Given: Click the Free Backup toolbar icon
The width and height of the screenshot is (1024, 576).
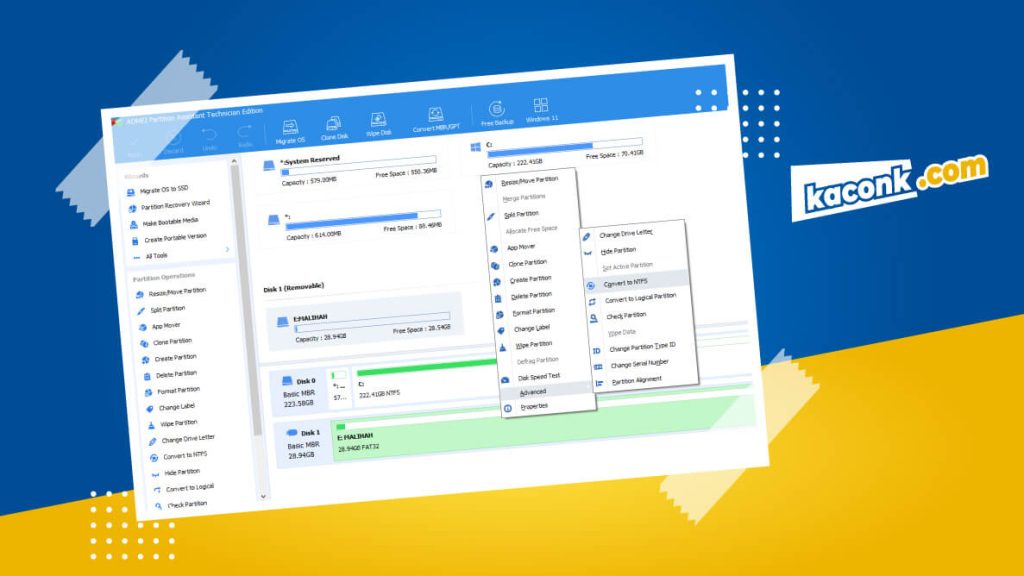Looking at the screenshot, I should pos(497,113).
